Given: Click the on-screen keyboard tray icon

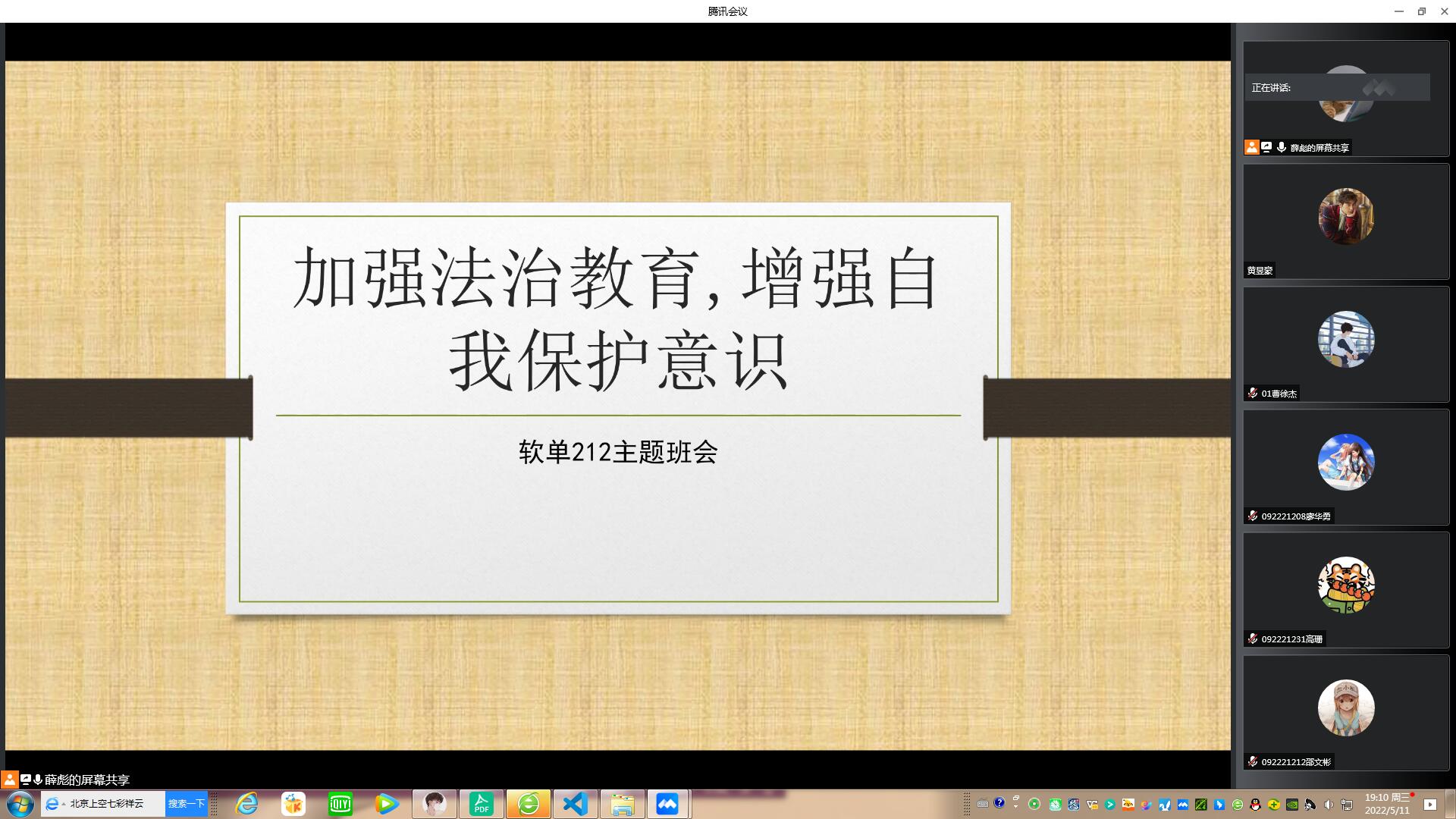Looking at the screenshot, I should point(983,804).
